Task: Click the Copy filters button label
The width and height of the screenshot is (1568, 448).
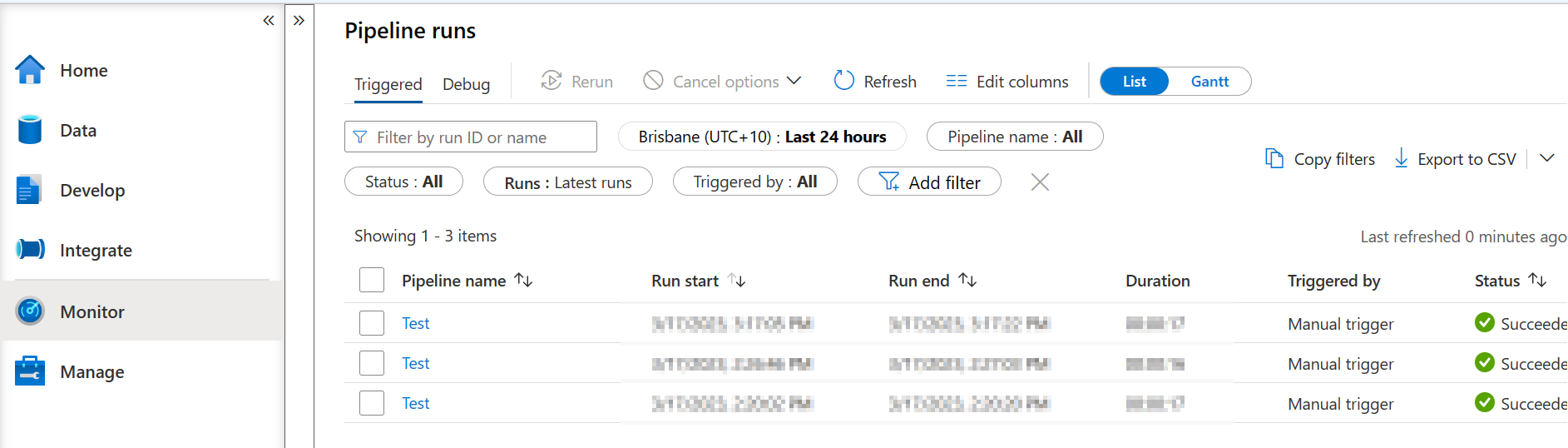Action: [1334, 159]
